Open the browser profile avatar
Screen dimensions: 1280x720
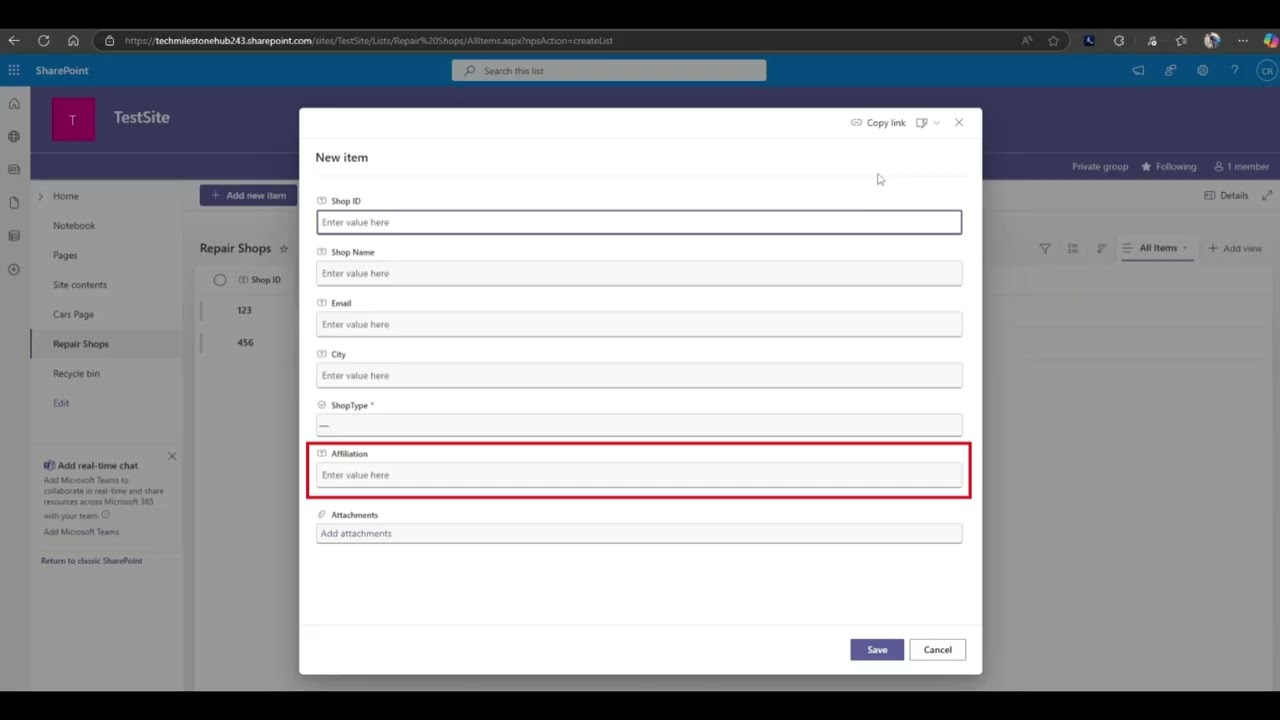click(1212, 41)
